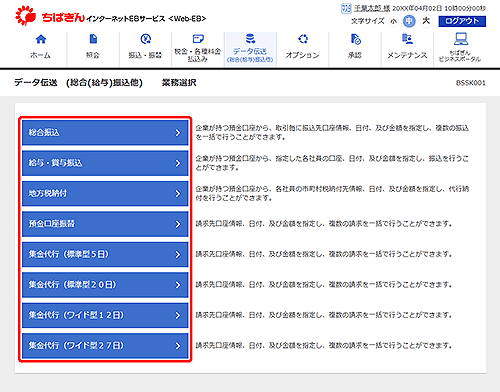Select the 給与・賞与振込 button
Image resolution: width=500 pixels, height=392 pixels.
click(x=105, y=163)
